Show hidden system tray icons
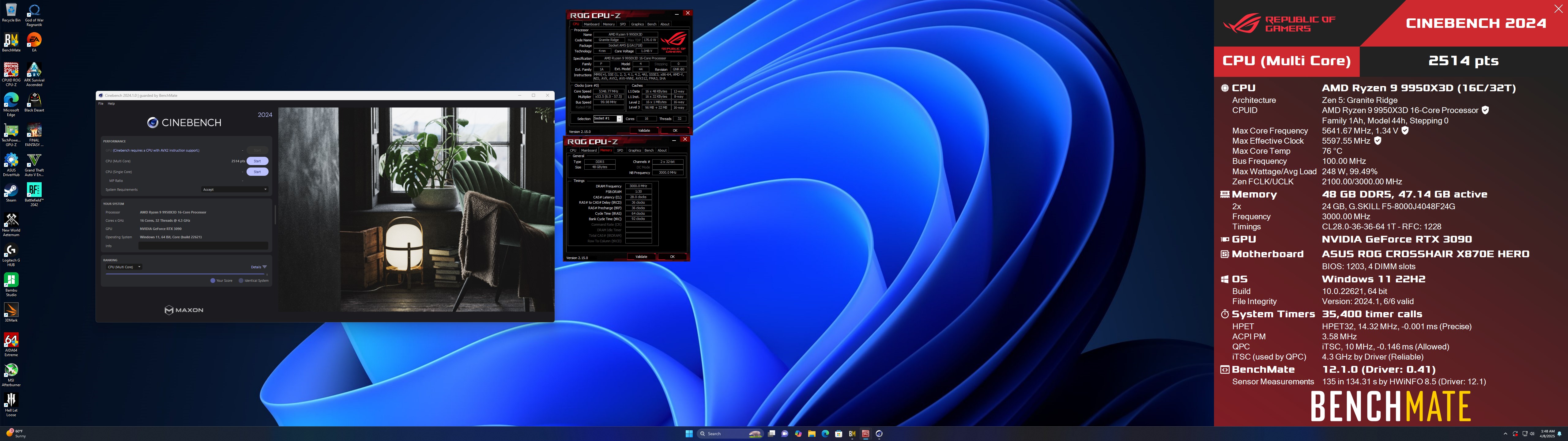Screen dimensions: 1568x441 pyautogui.click(x=1505, y=434)
